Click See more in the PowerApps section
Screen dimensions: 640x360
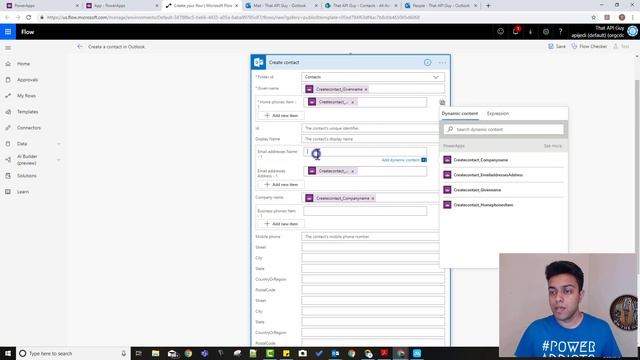point(553,146)
